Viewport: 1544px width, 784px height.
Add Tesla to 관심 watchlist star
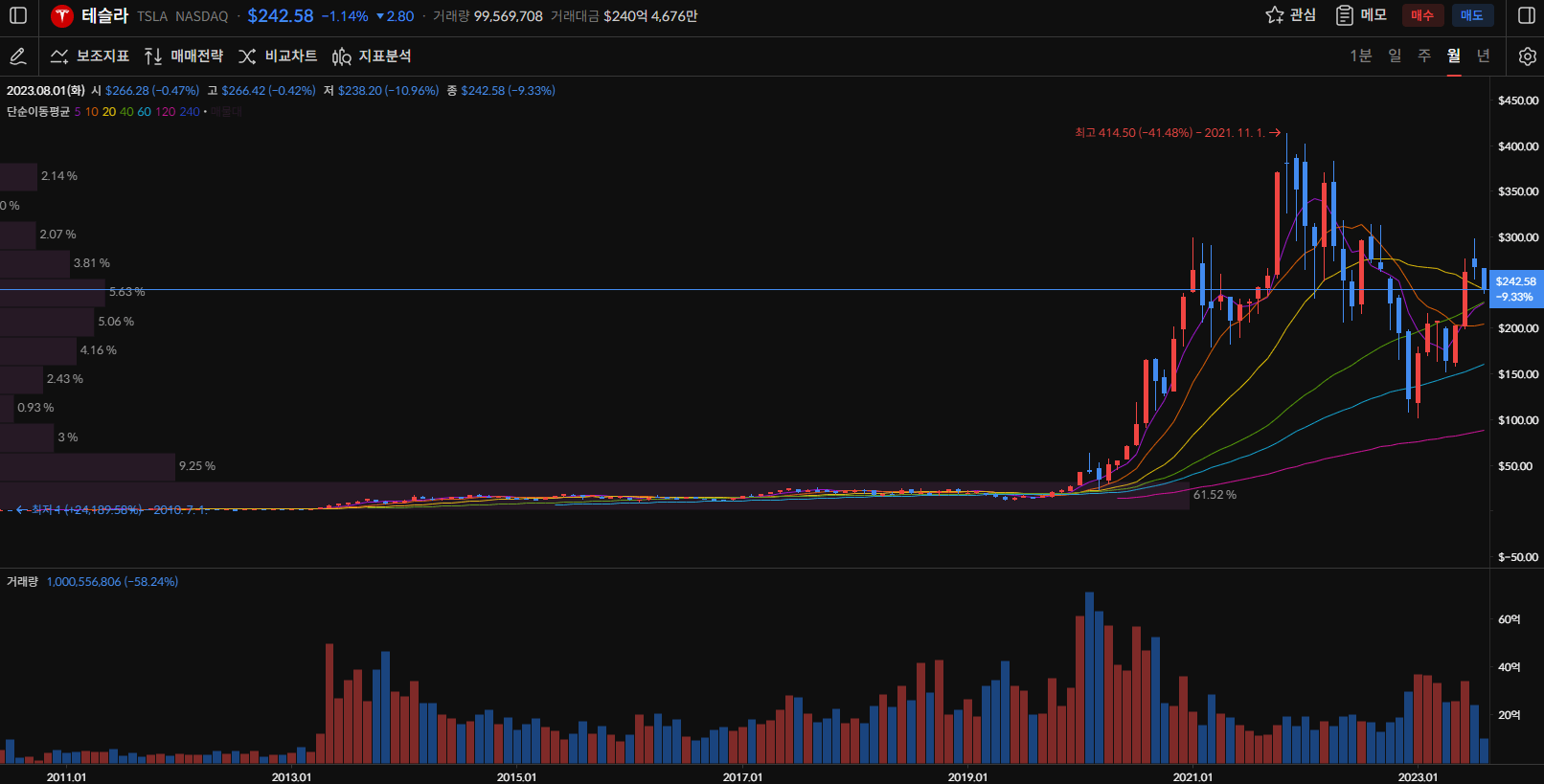[x=1290, y=15]
